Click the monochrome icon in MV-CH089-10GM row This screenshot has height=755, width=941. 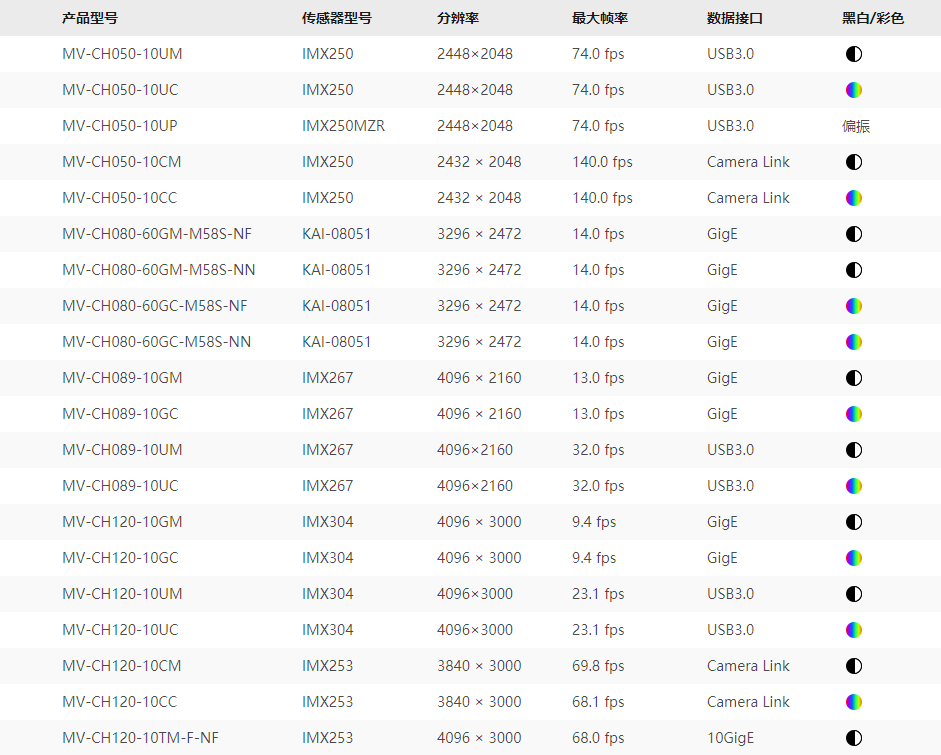(x=853, y=378)
